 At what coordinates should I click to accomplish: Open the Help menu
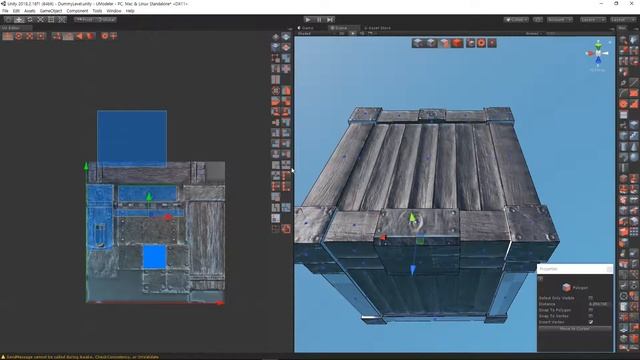click(130, 11)
